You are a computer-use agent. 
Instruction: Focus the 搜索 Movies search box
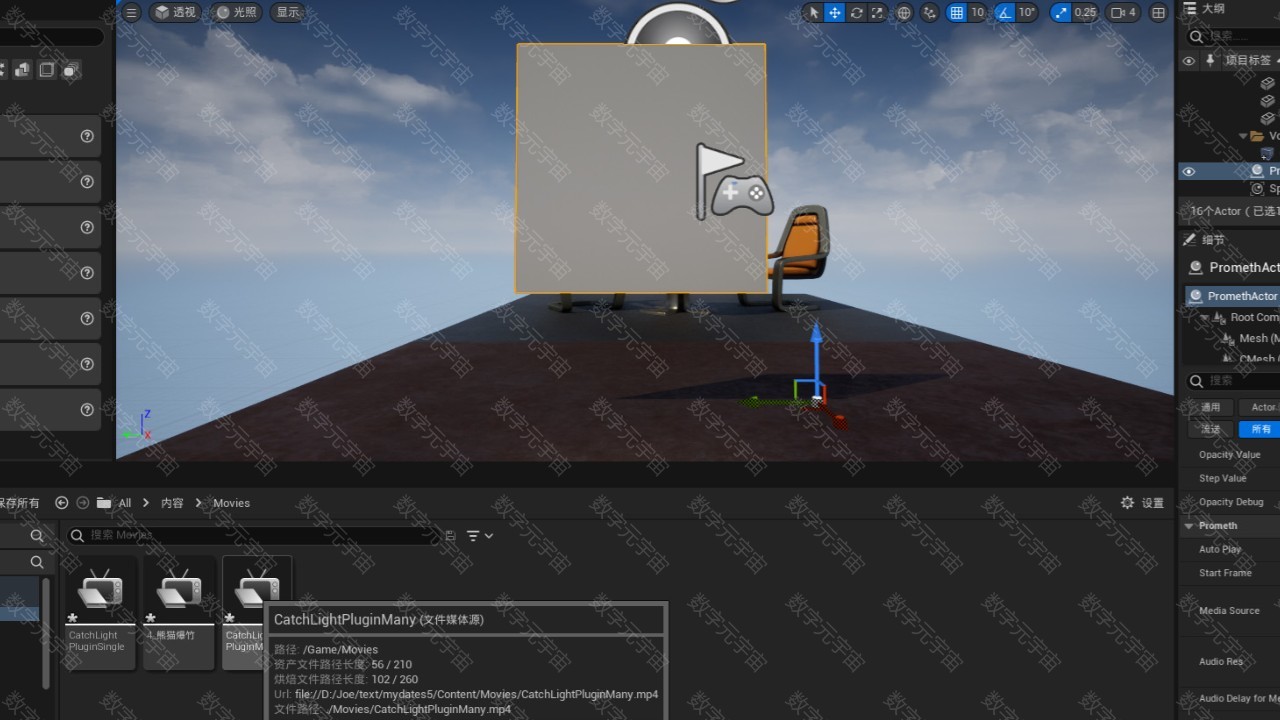click(252, 536)
